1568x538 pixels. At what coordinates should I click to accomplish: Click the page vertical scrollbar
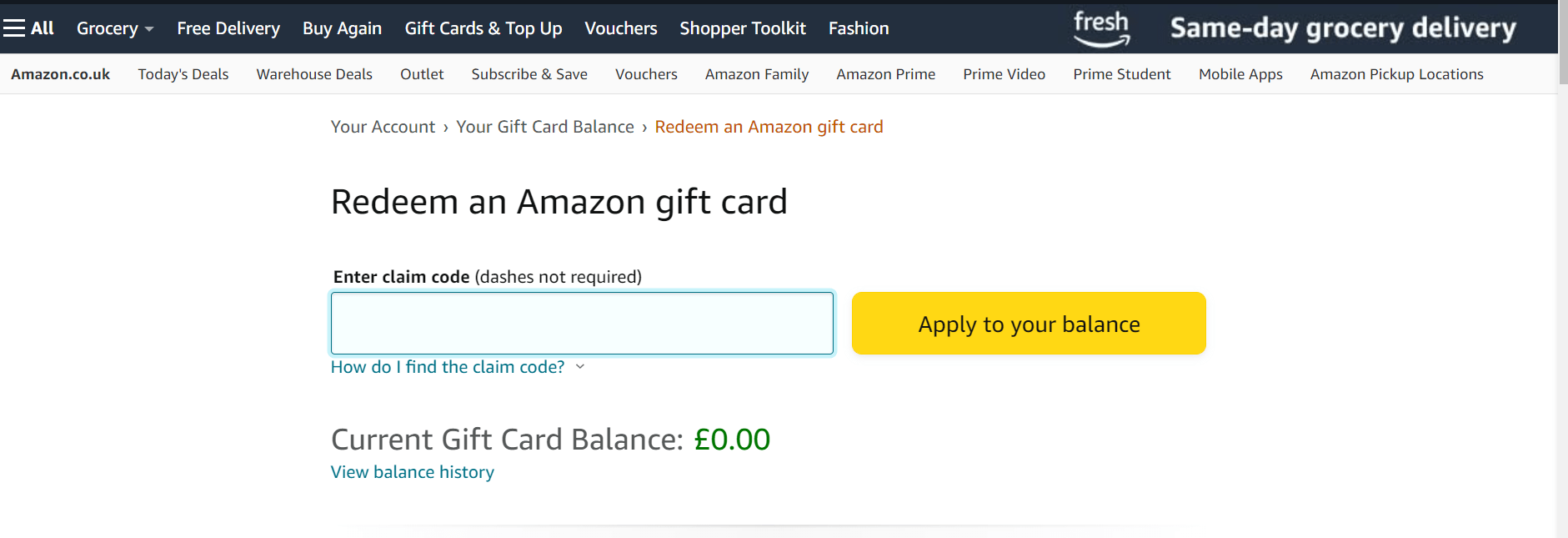pyautogui.click(x=1562, y=250)
